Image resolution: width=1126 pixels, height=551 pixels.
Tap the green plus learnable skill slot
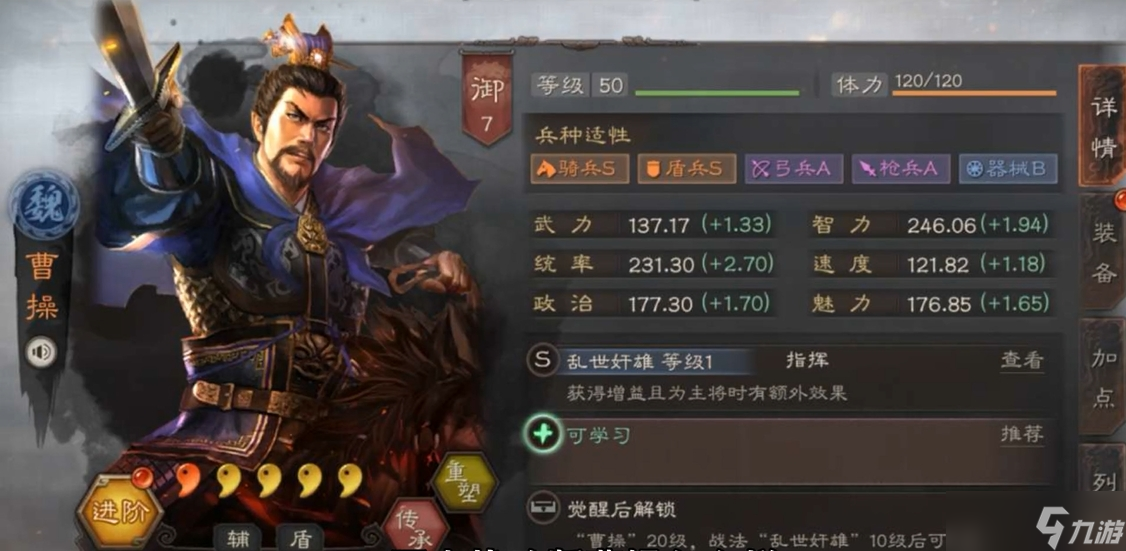click(x=543, y=434)
